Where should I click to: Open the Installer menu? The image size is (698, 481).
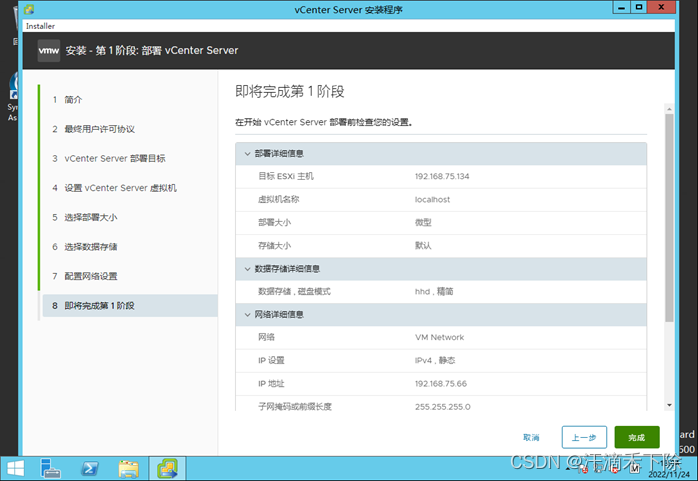click(x=39, y=25)
